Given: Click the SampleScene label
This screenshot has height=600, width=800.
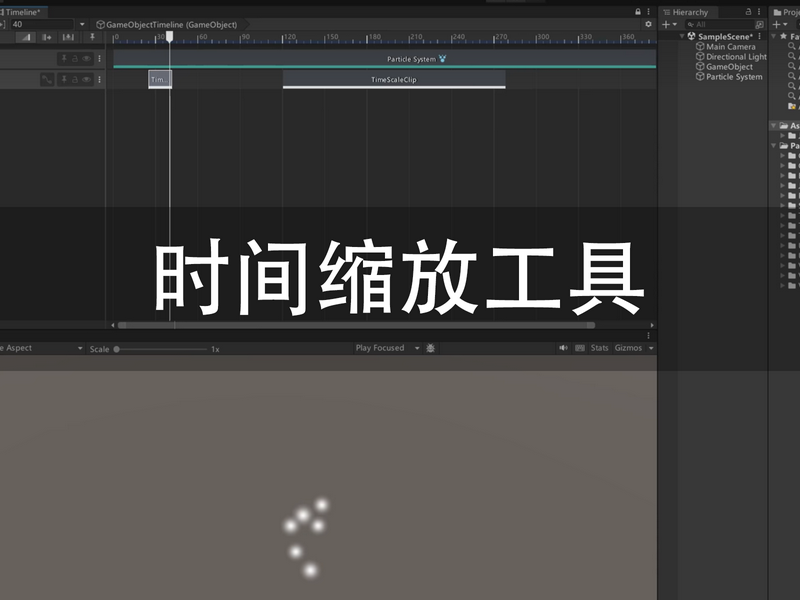Looking at the screenshot, I should click(725, 36).
